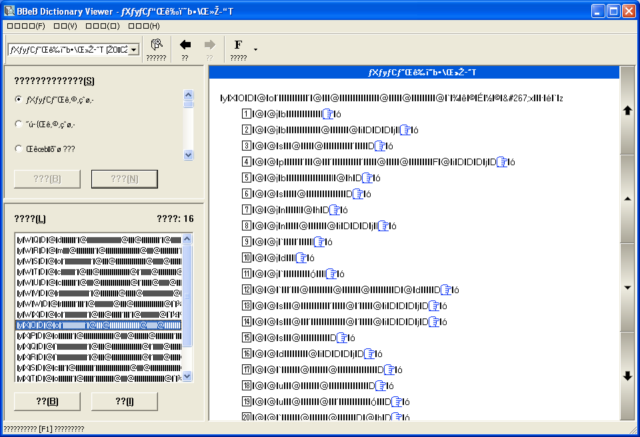Click the results list scroll up arrow
The width and height of the screenshot is (640, 437).
[187, 239]
